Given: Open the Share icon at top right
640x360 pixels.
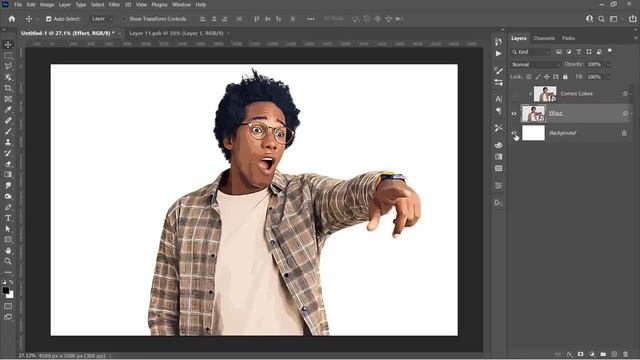Looking at the screenshot, I should tap(633, 19).
